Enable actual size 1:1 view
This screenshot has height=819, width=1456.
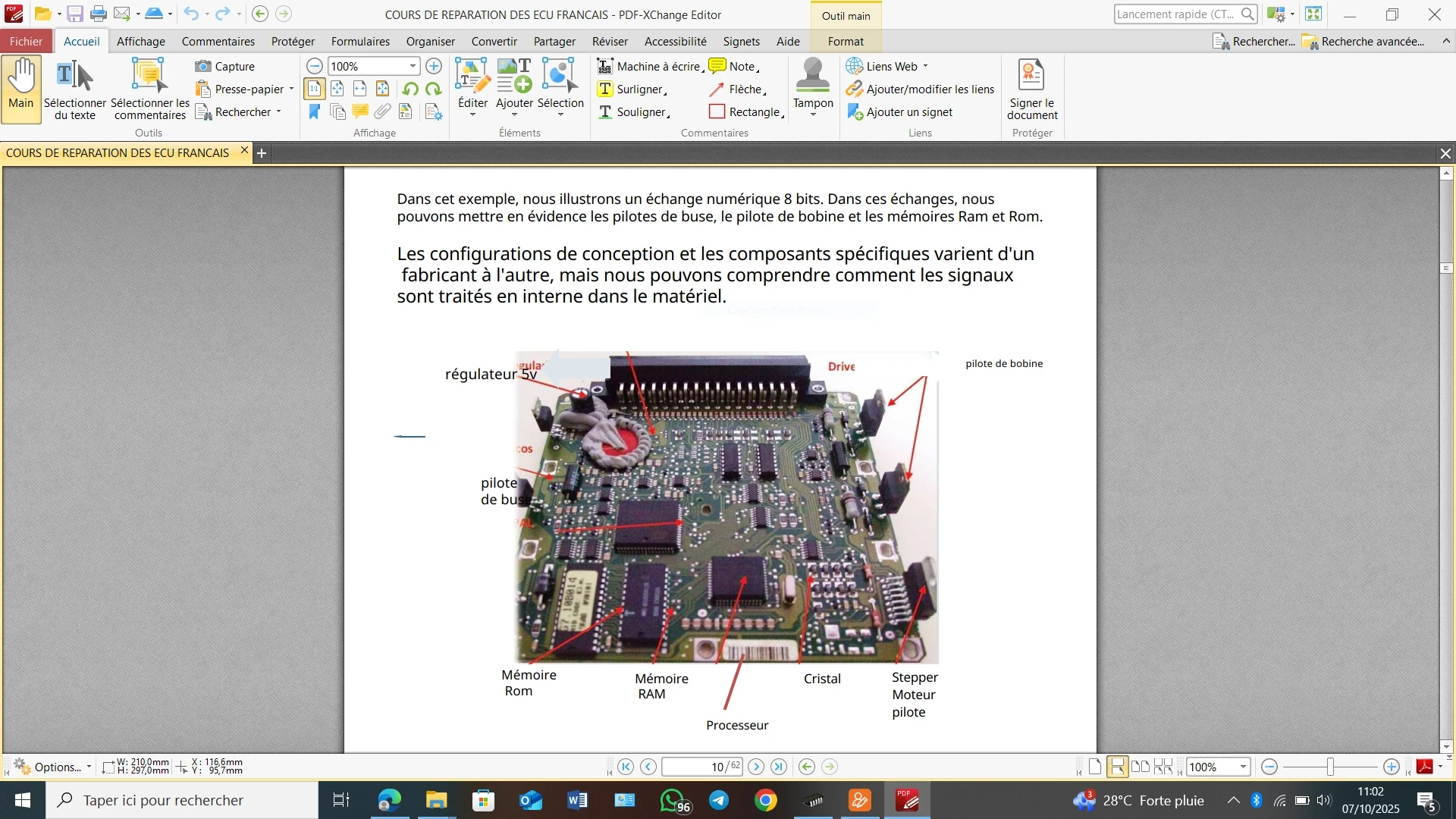[315, 89]
